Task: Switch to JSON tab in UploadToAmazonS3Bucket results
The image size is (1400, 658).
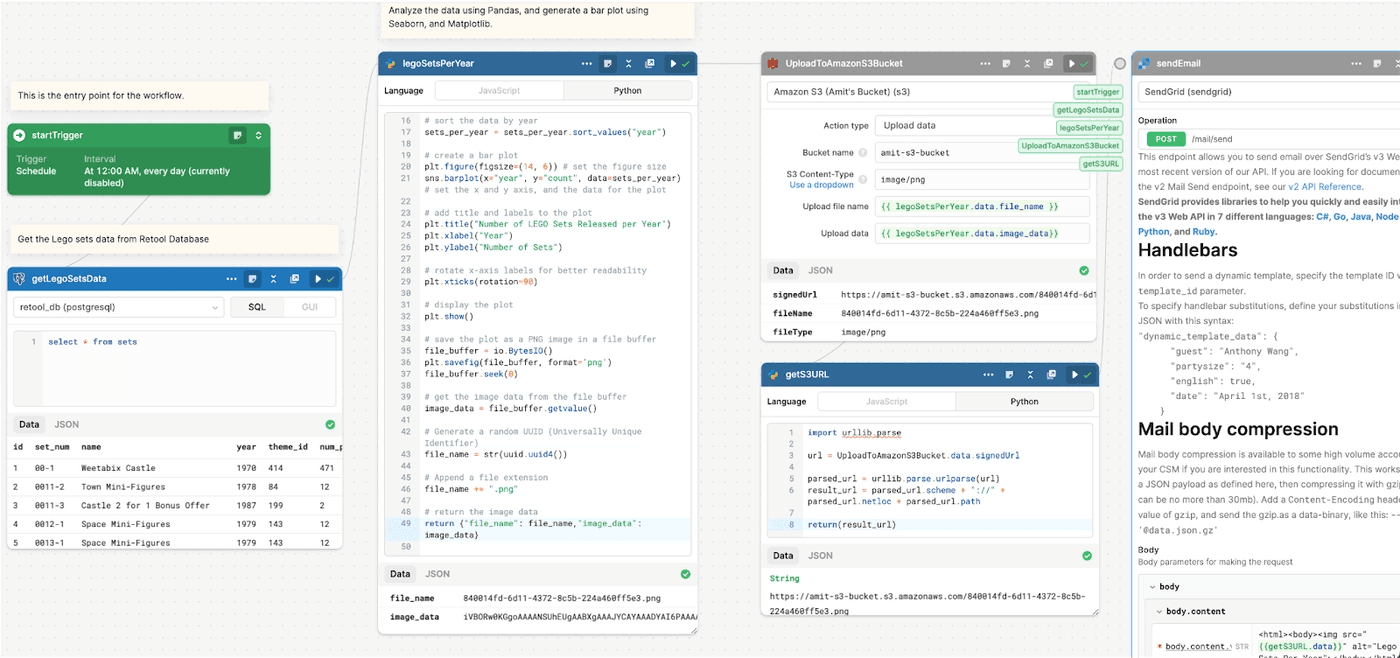Action: click(820, 270)
